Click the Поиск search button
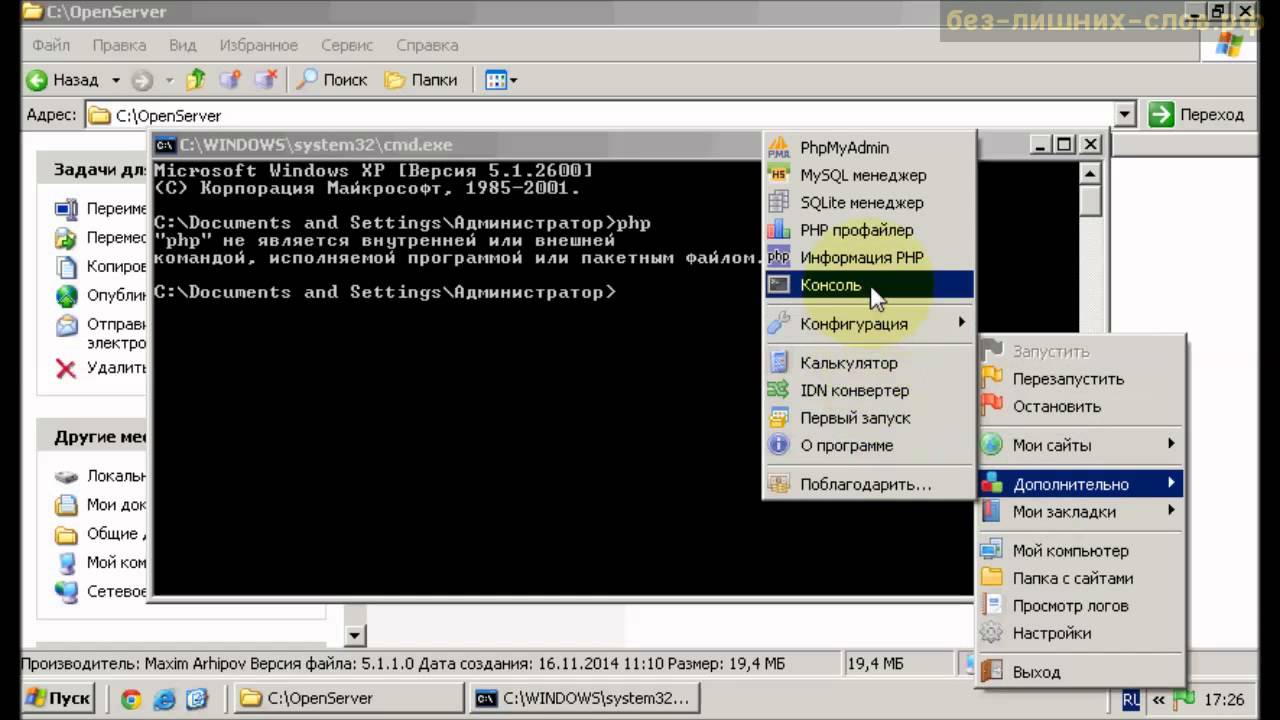This screenshot has height=720, width=1280. [333, 80]
